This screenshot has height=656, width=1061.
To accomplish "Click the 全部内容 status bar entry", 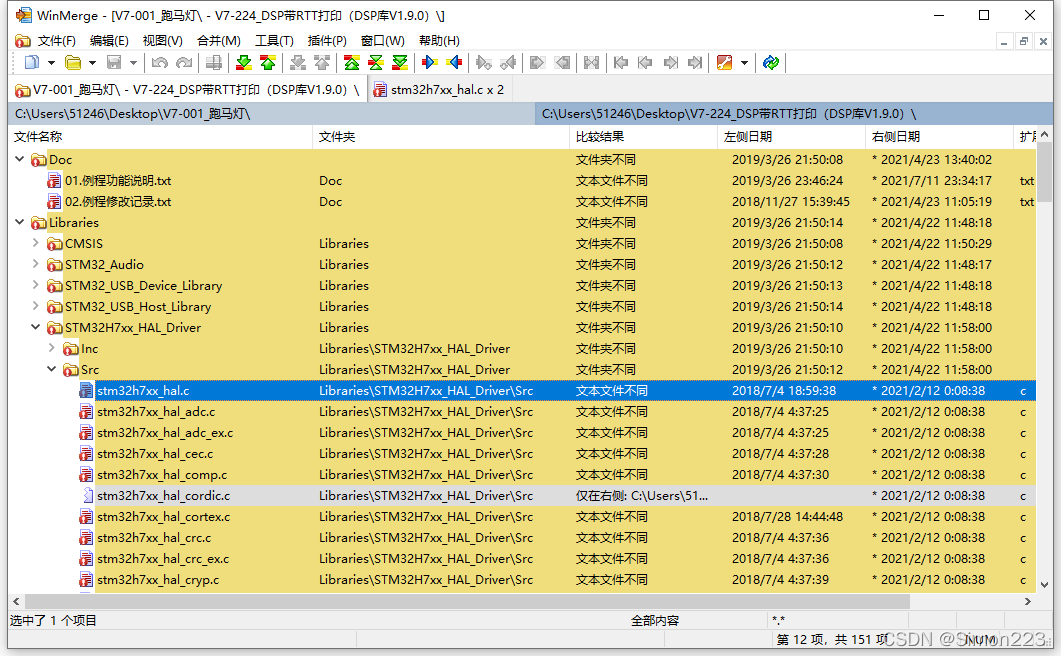I will (x=654, y=620).
